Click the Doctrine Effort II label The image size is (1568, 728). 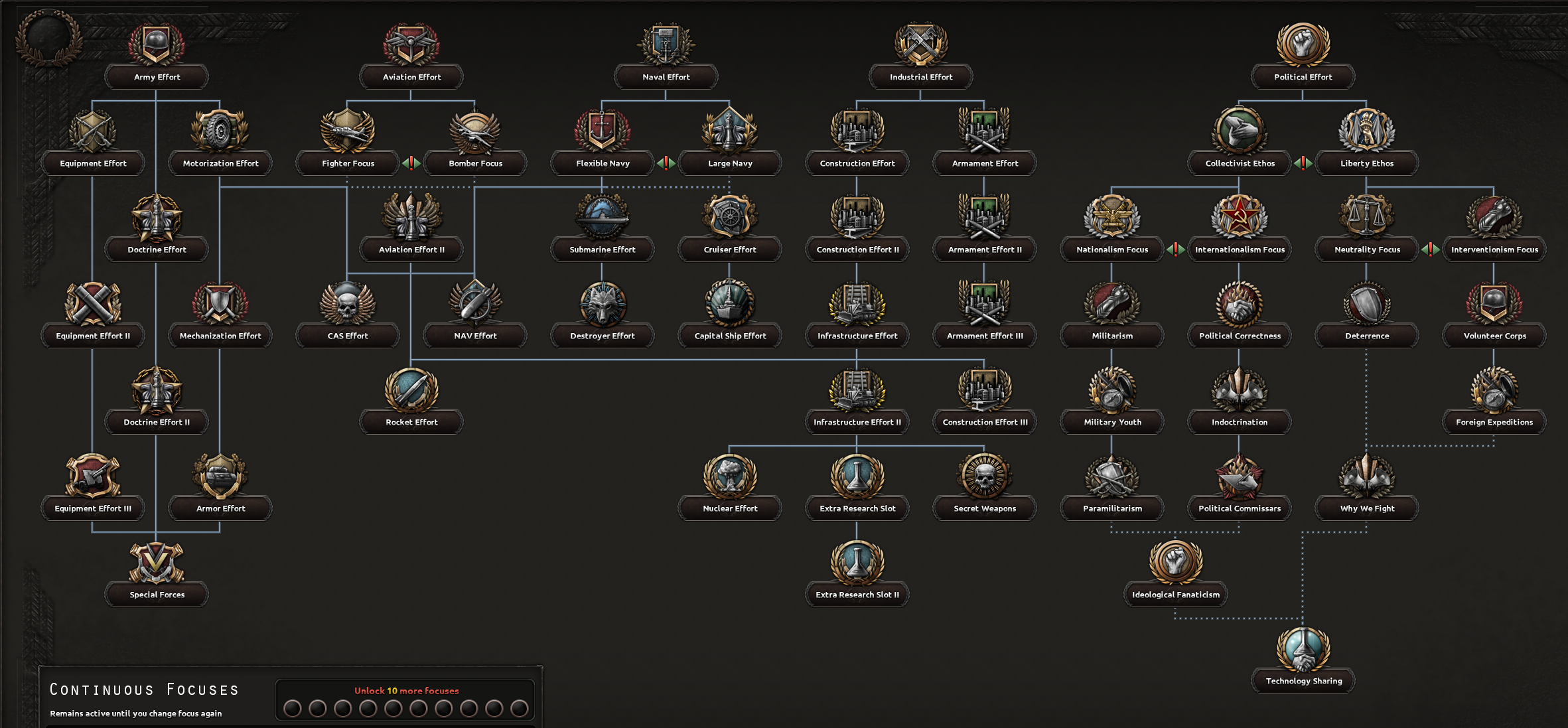pos(157,422)
